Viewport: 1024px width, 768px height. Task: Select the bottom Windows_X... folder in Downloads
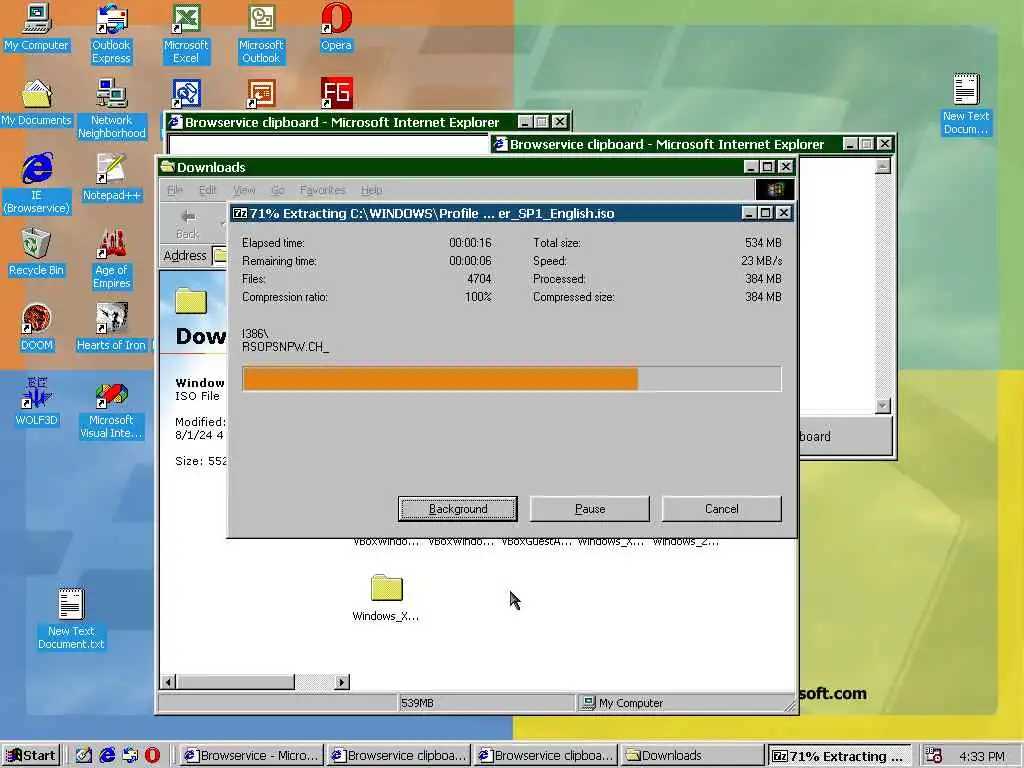pyautogui.click(x=386, y=598)
